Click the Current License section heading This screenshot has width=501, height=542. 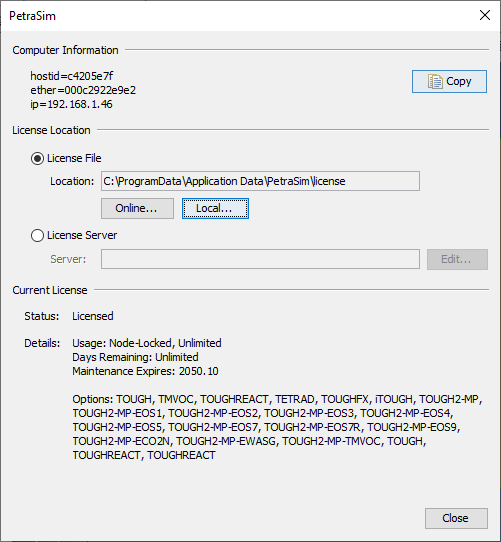coord(50,290)
